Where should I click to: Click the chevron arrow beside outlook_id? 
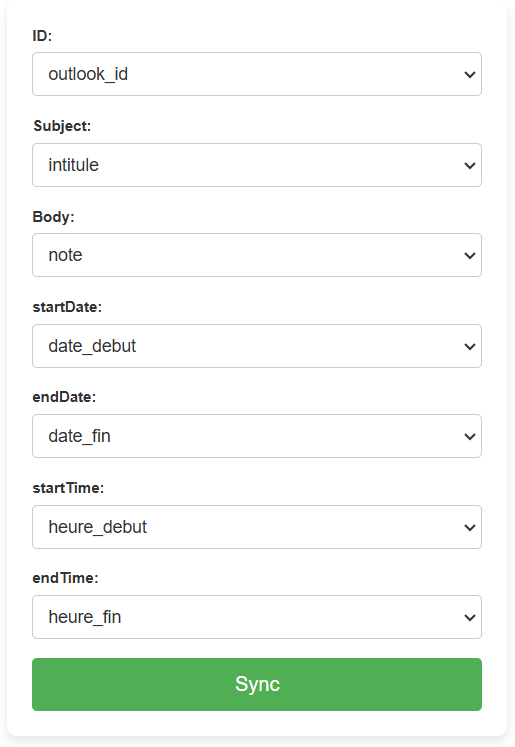(470, 75)
